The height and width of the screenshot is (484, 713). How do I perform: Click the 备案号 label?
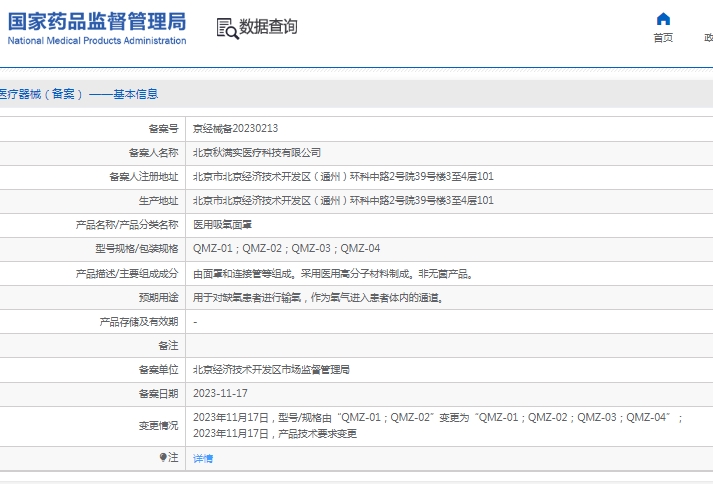(164, 129)
